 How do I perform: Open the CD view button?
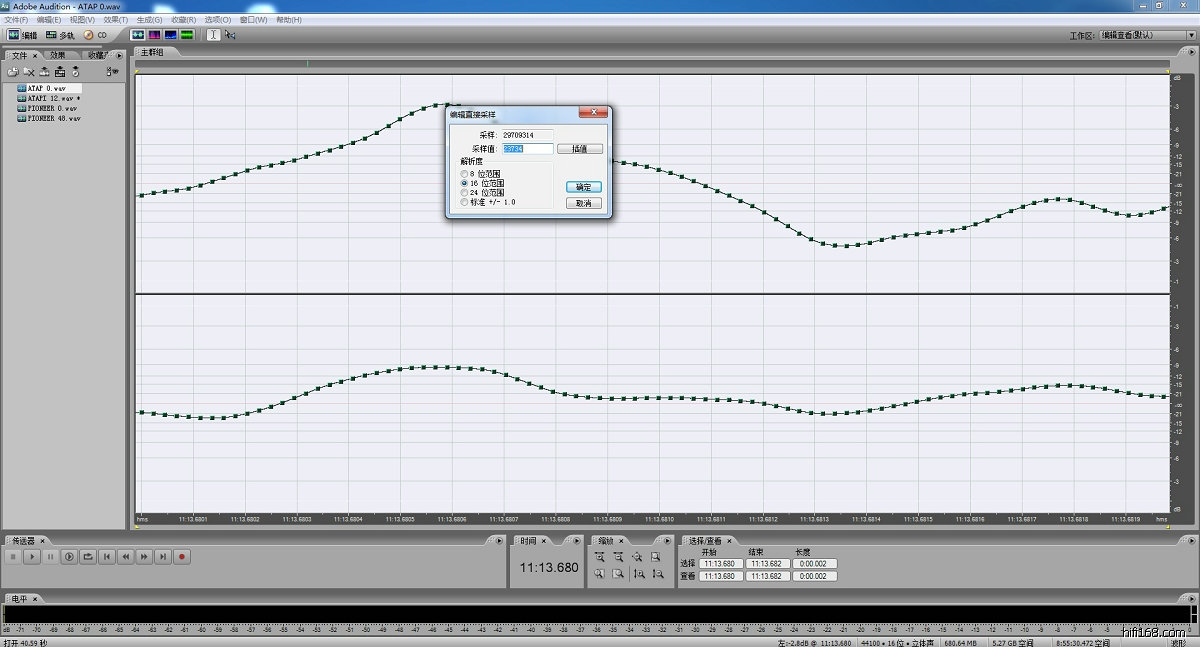coord(95,35)
